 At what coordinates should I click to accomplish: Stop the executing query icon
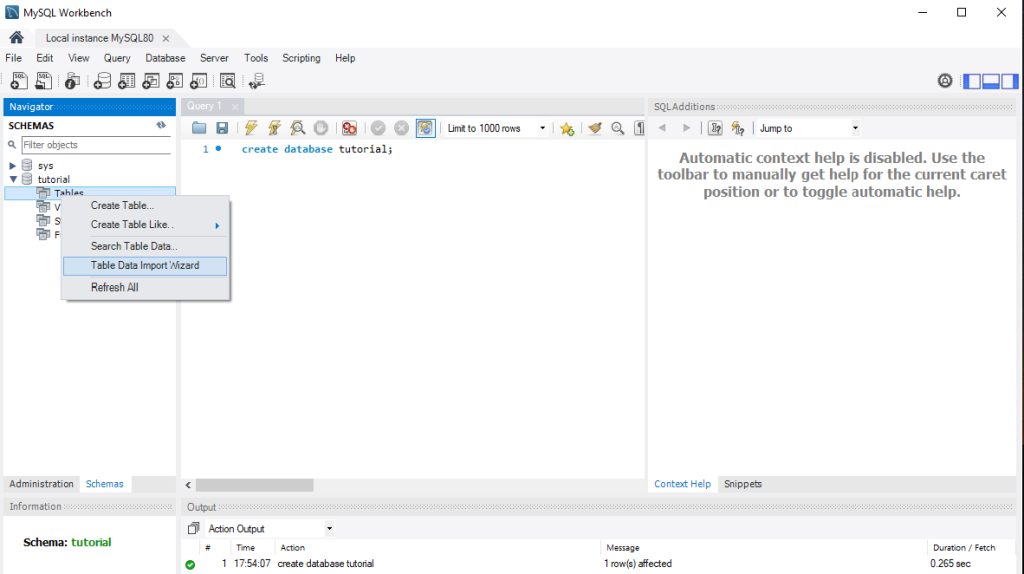click(x=321, y=128)
